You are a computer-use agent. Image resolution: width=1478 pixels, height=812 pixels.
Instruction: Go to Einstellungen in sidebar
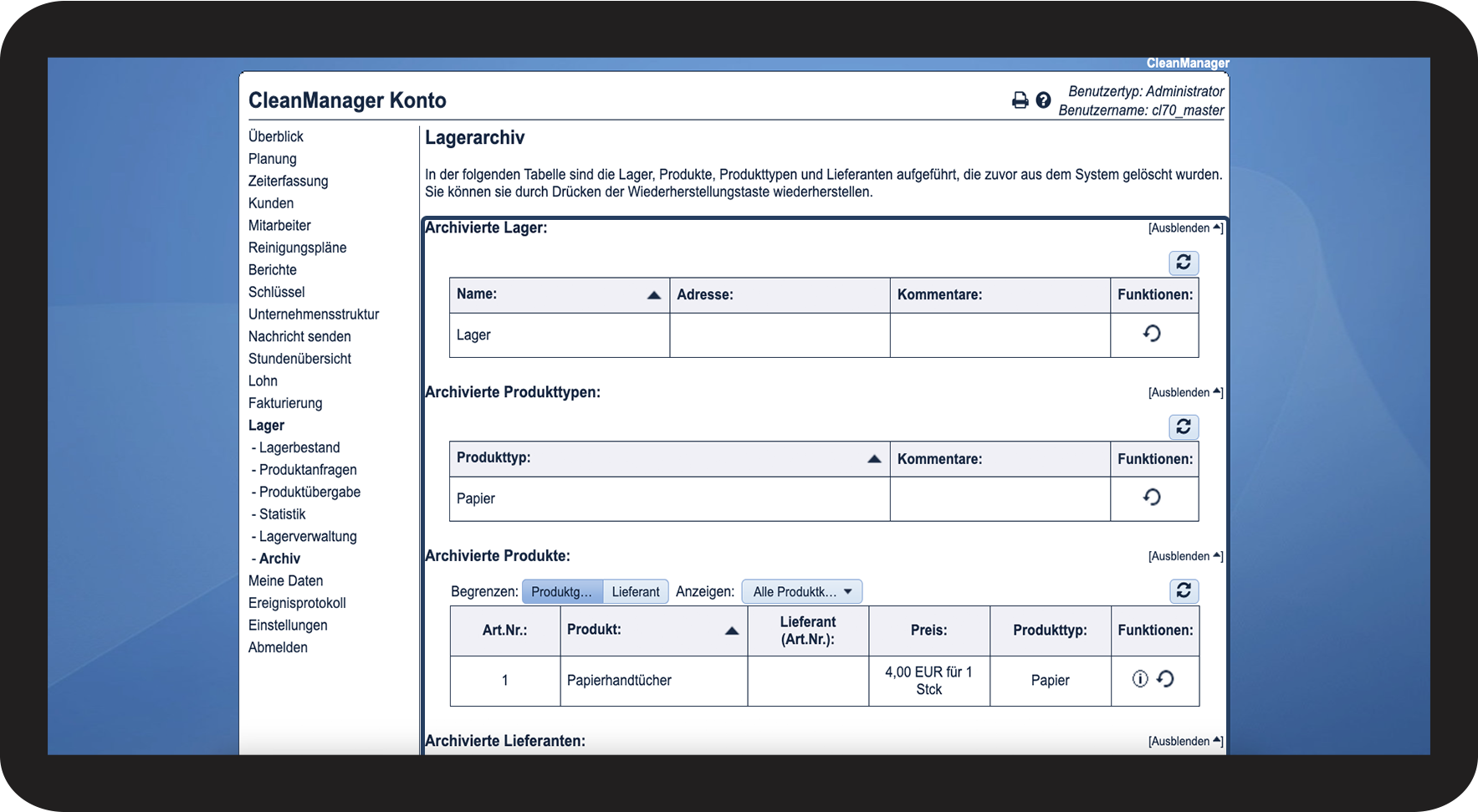(288, 626)
